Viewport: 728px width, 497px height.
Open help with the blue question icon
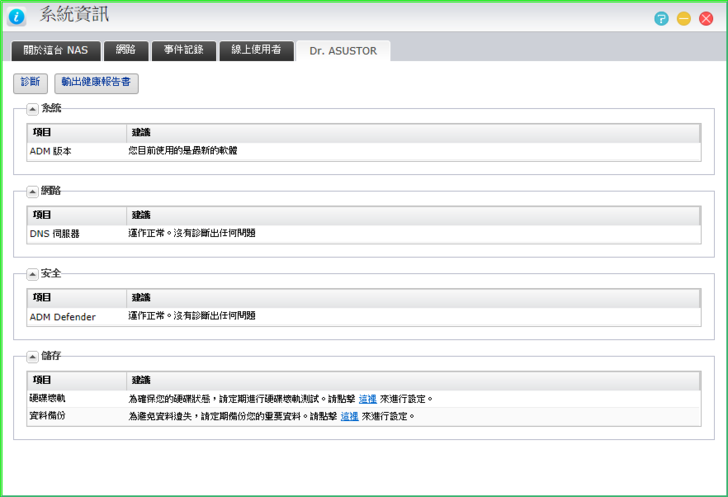[661, 18]
